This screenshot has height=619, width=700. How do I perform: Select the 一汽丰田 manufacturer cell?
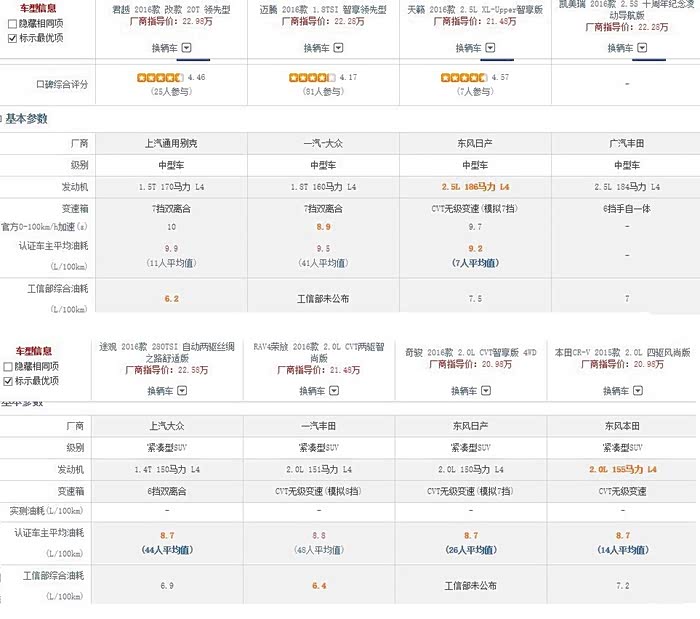pos(319,426)
